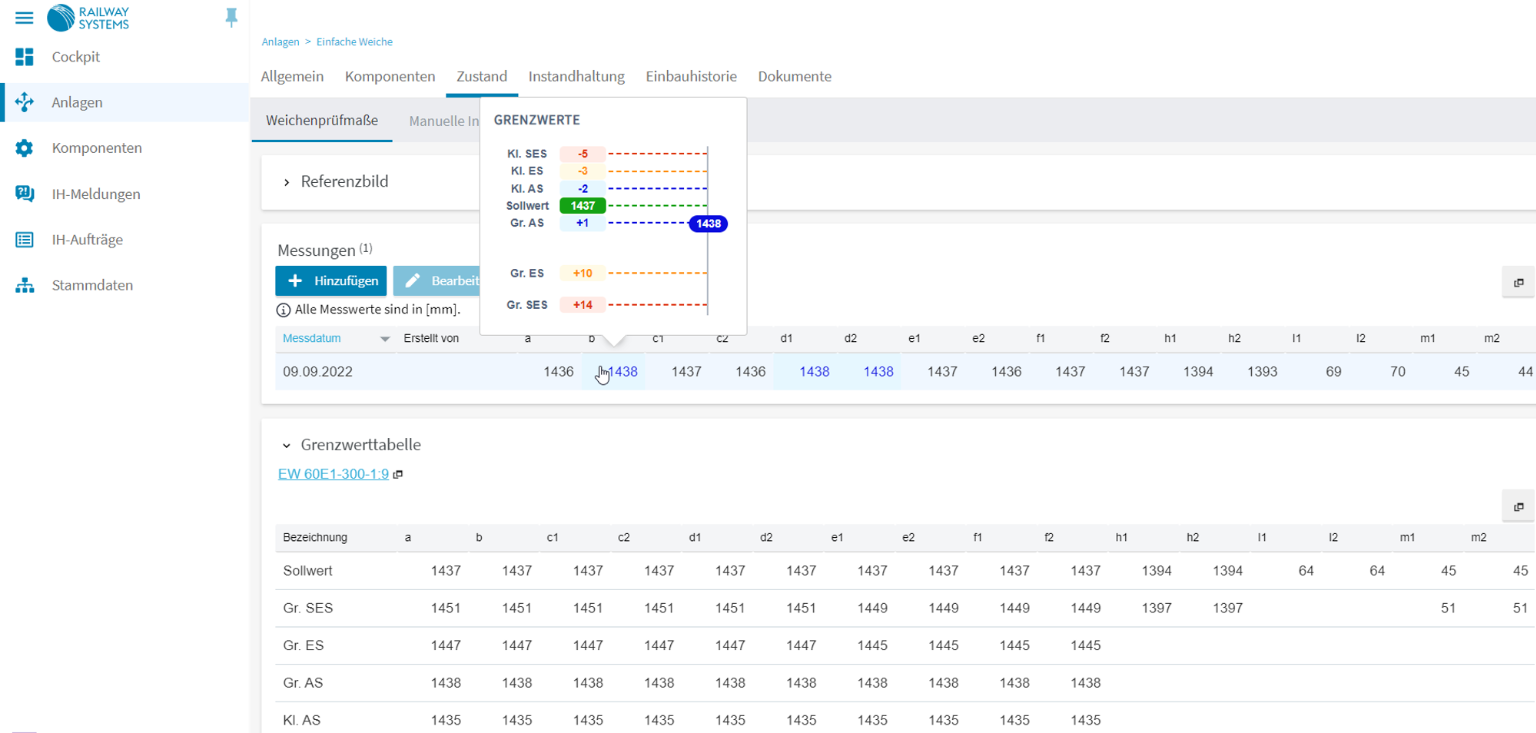Click the pin sidebar icon
The height and width of the screenshot is (733, 1536).
coord(232,18)
